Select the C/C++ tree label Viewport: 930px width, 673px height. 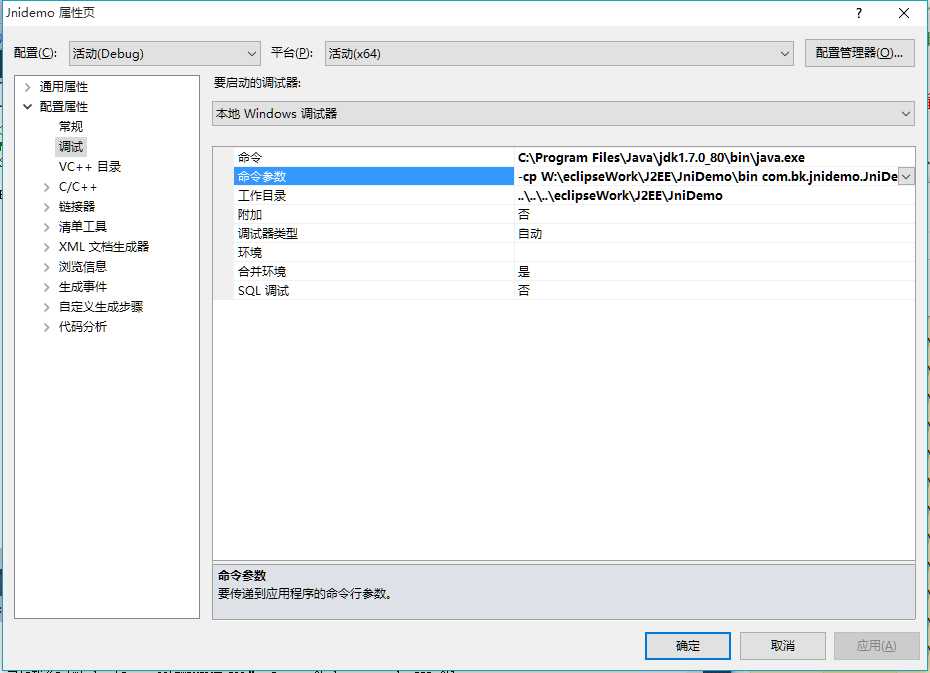pyautogui.click(x=78, y=187)
